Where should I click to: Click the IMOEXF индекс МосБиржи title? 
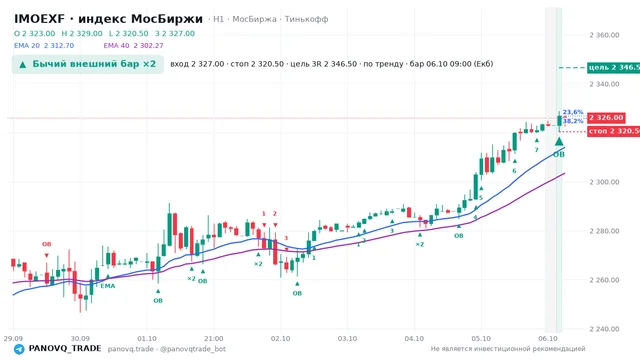click(x=108, y=19)
